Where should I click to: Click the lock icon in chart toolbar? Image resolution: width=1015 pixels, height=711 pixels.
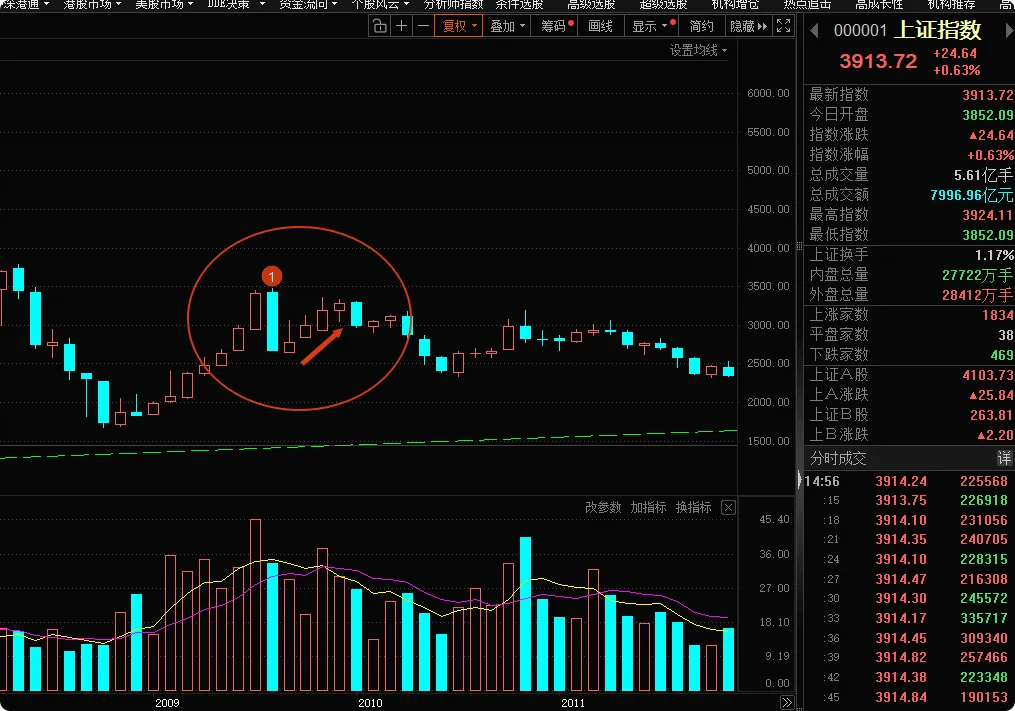click(x=379, y=26)
